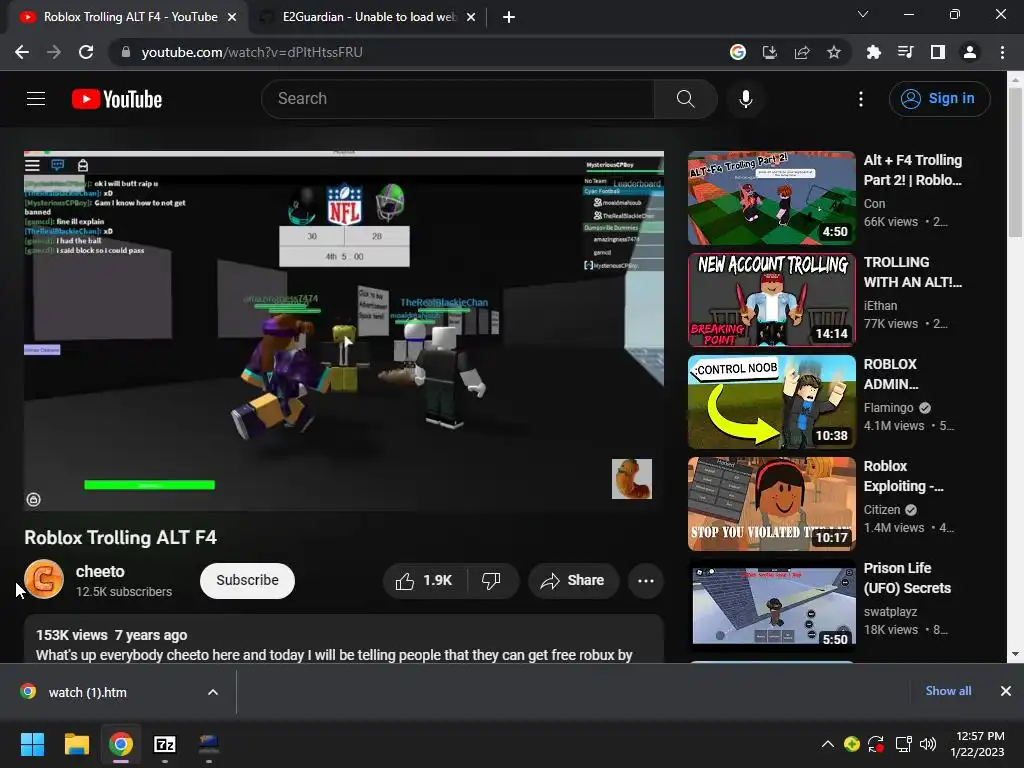Click the ROBLOX ADMIN video title

pyautogui.click(x=891, y=374)
